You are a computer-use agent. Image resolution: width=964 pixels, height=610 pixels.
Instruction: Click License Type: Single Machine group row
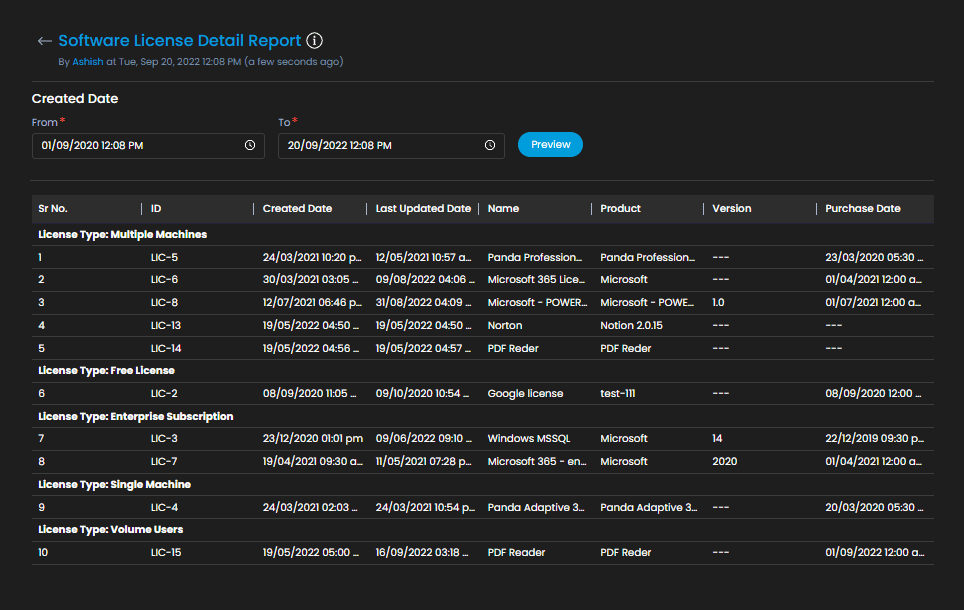pyautogui.click(x=483, y=485)
